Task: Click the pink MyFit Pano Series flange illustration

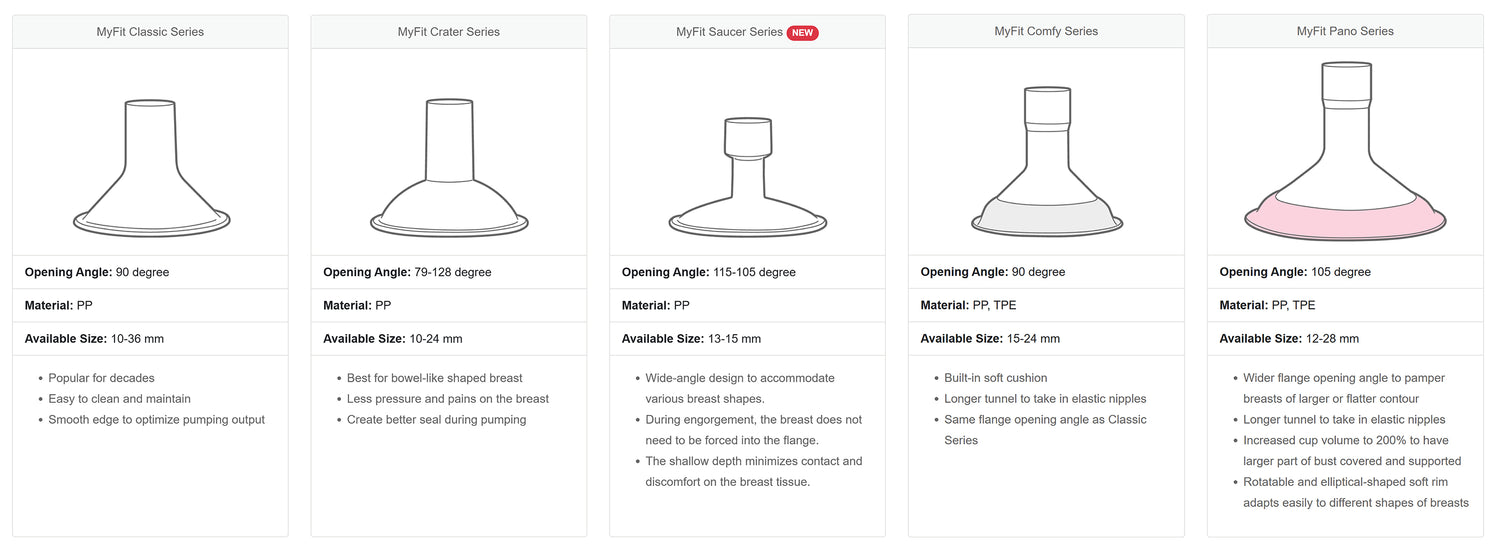Action: [1345, 151]
